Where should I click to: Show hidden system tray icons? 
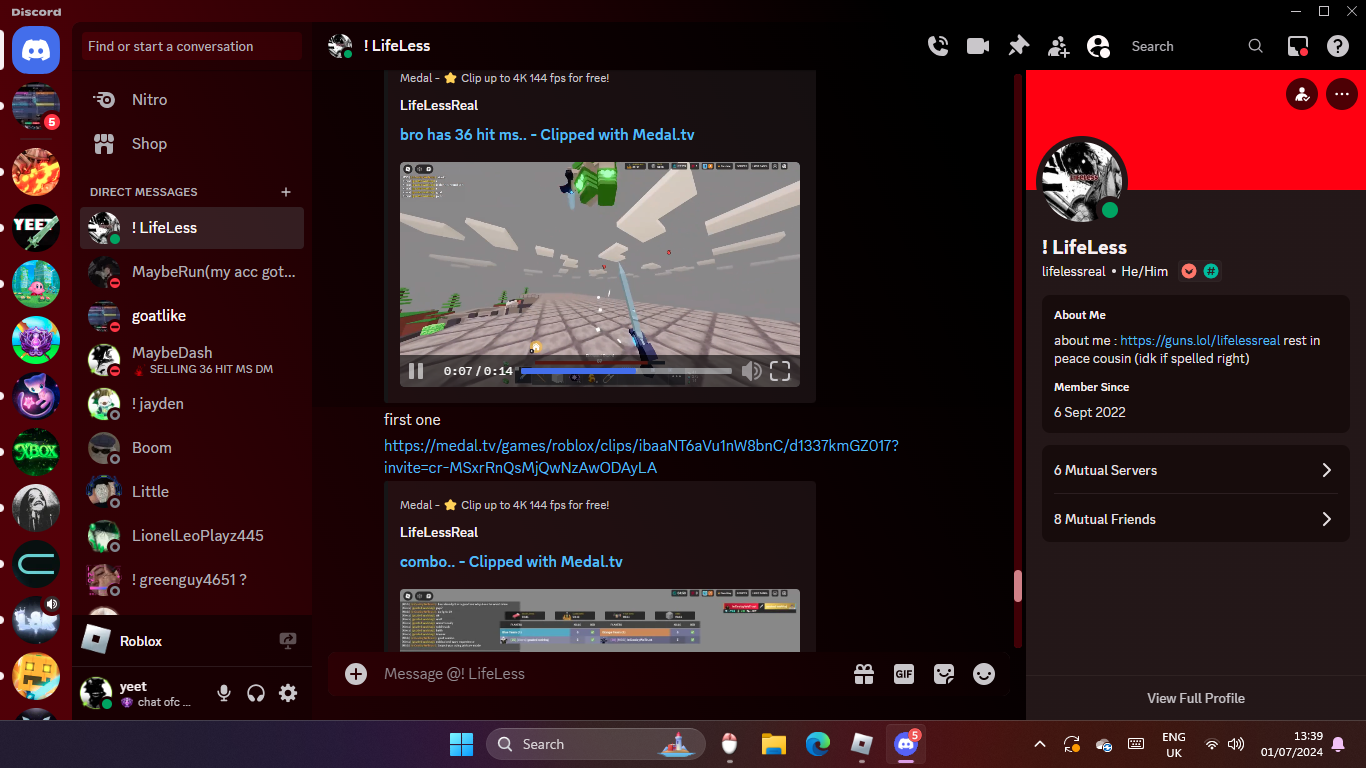pos(1040,744)
